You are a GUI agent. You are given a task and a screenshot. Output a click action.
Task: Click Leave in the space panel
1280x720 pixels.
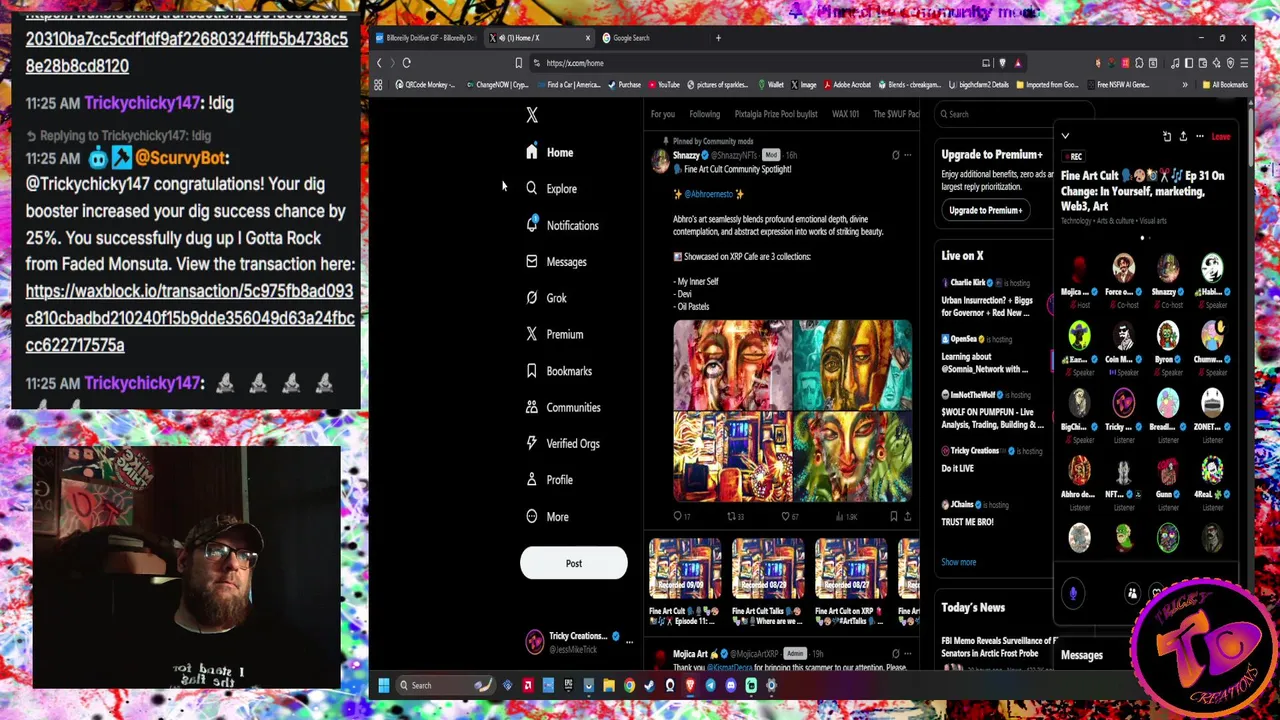[1221, 136]
